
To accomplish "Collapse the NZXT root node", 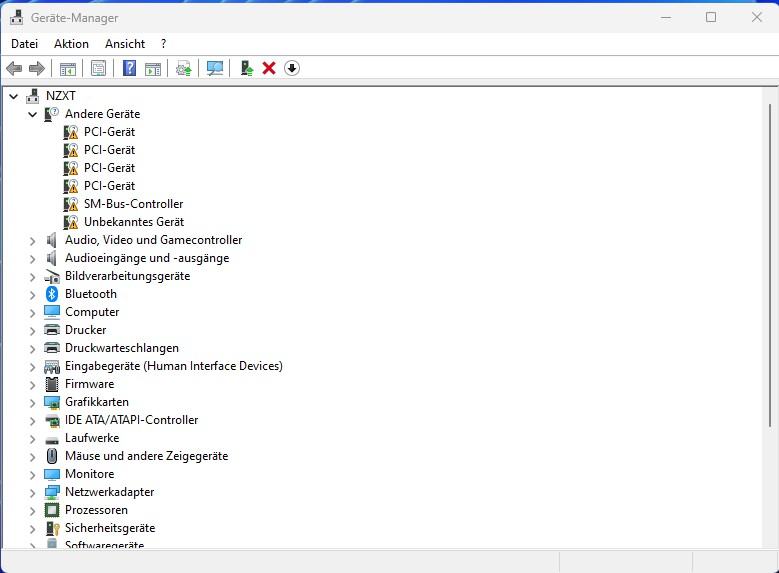I will click(14, 96).
